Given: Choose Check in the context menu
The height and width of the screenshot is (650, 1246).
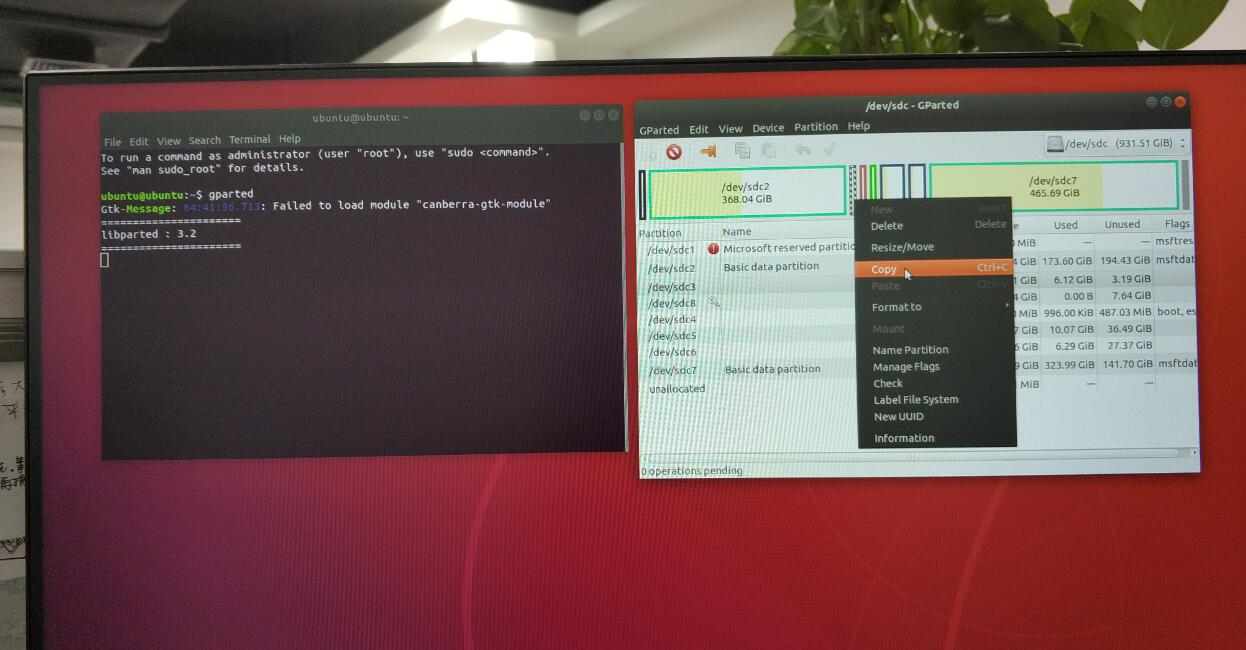Looking at the screenshot, I should point(936,383).
